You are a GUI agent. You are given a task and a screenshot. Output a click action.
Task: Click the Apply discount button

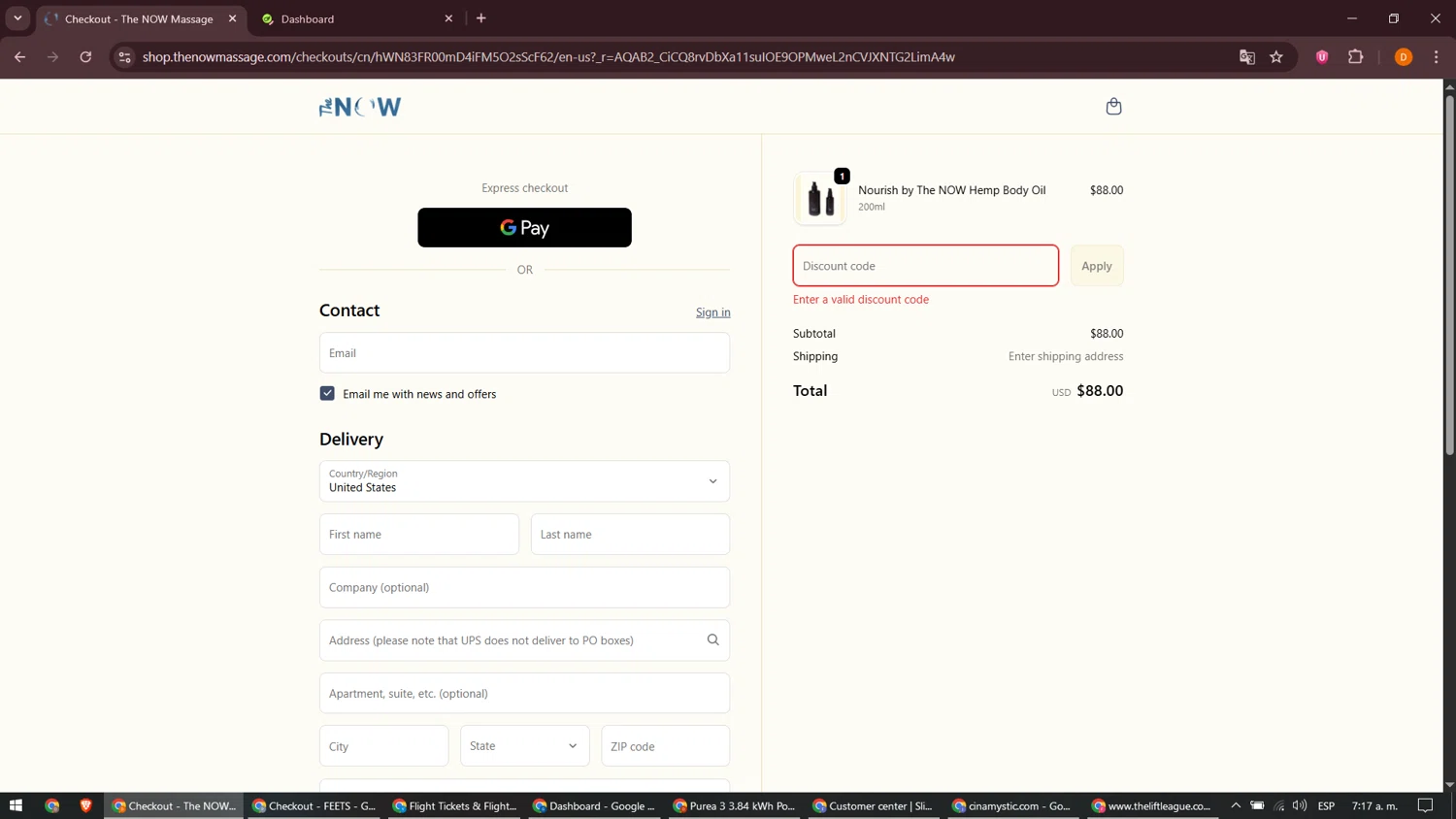point(1097,266)
